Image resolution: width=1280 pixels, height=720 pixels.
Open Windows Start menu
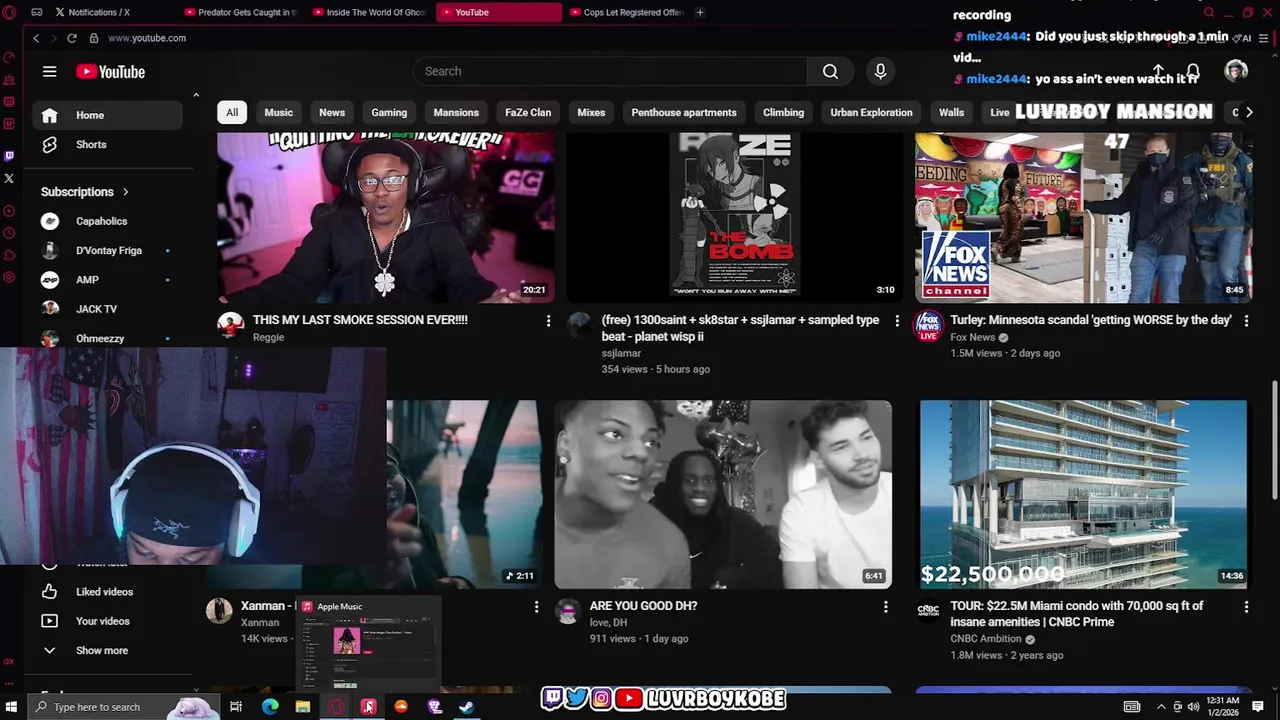12,707
